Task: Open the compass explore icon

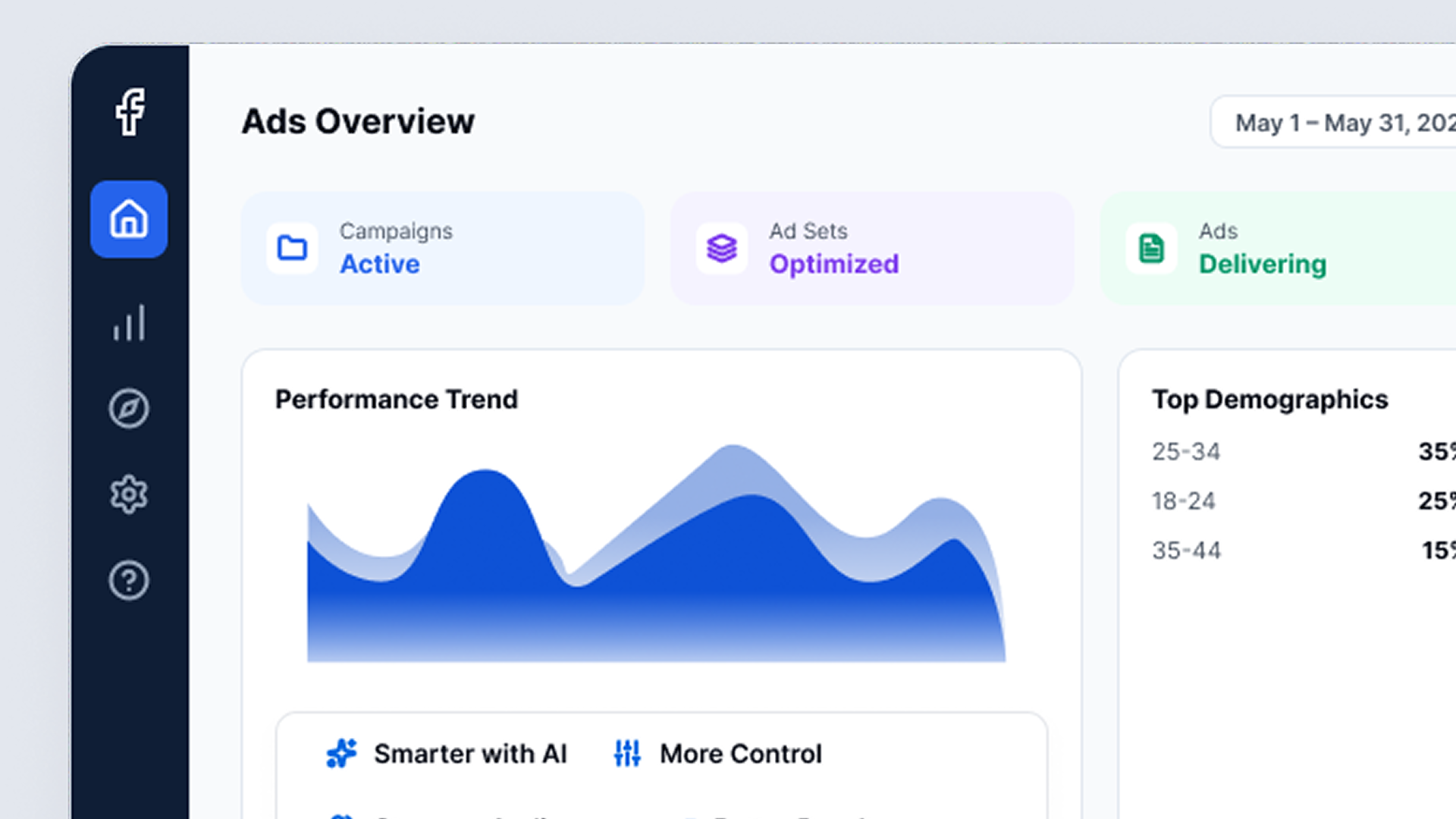Action: (x=129, y=409)
